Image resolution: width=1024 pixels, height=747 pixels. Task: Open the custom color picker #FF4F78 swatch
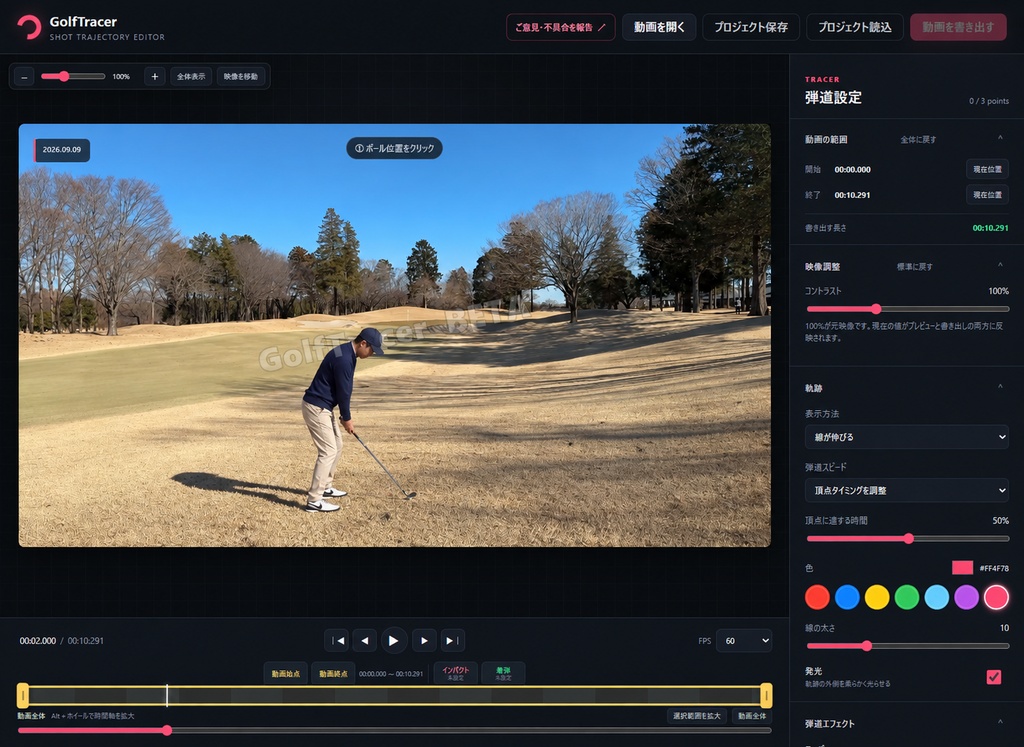pyautogui.click(x=962, y=567)
